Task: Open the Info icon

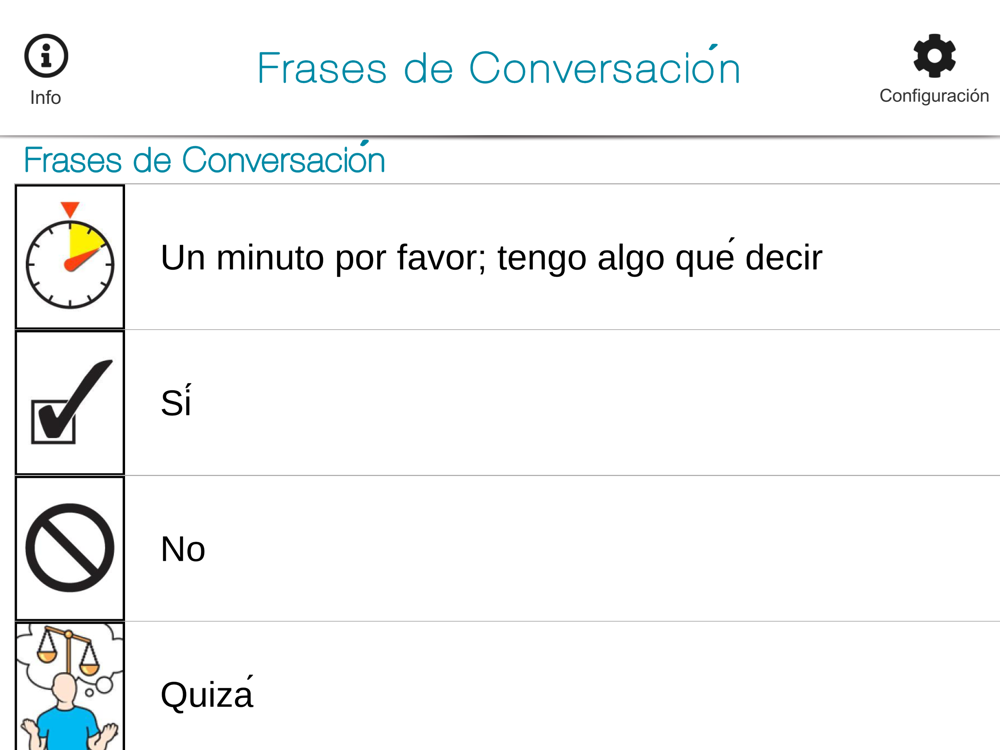Action: (x=46, y=56)
